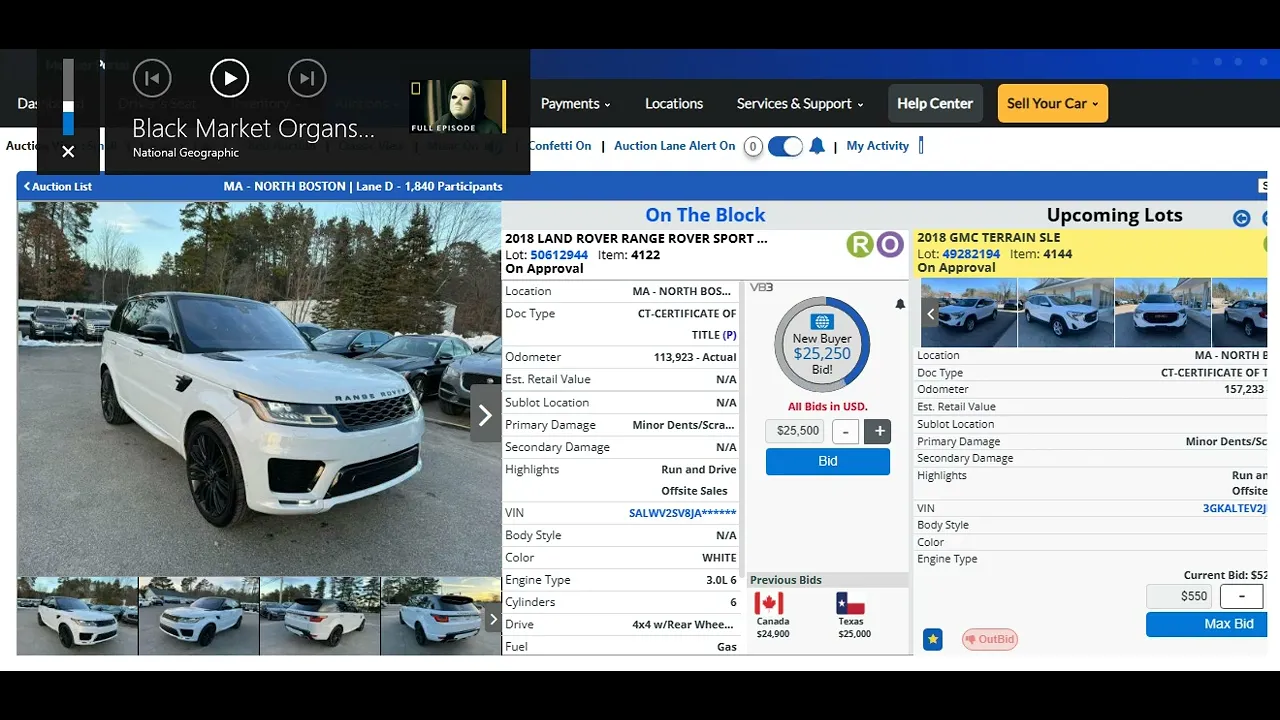This screenshot has width=1280, height=720.
Task: Close the volume overlay with X
Action: coord(68,152)
